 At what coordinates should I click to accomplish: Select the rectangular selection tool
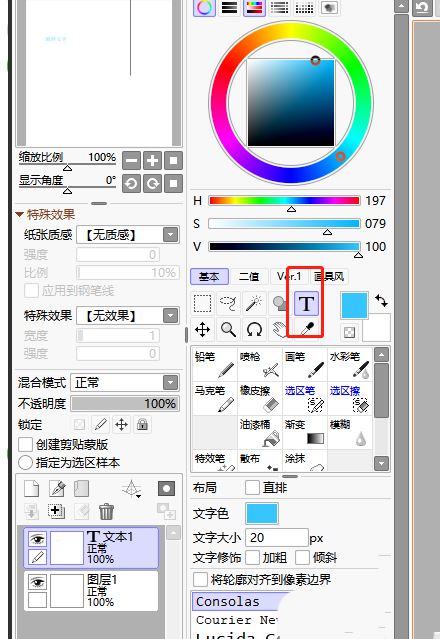[x=202, y=303]
